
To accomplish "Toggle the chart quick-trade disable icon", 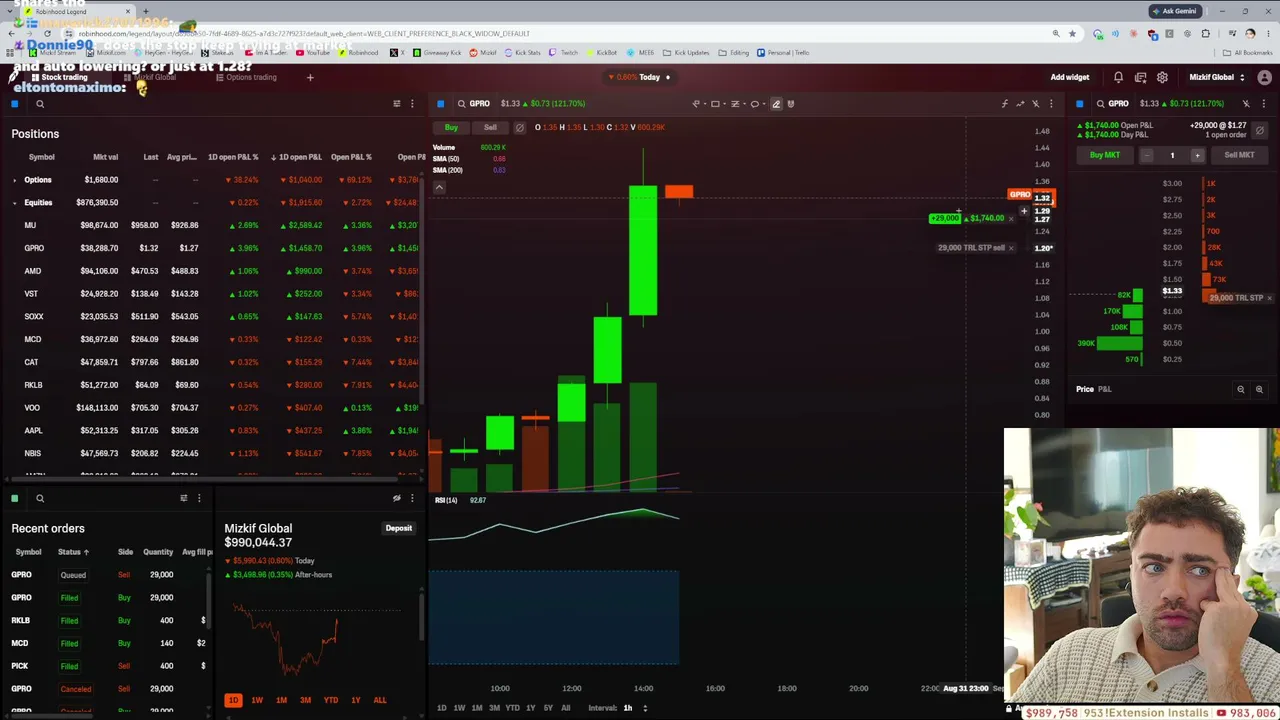I will tap(519, 128).
